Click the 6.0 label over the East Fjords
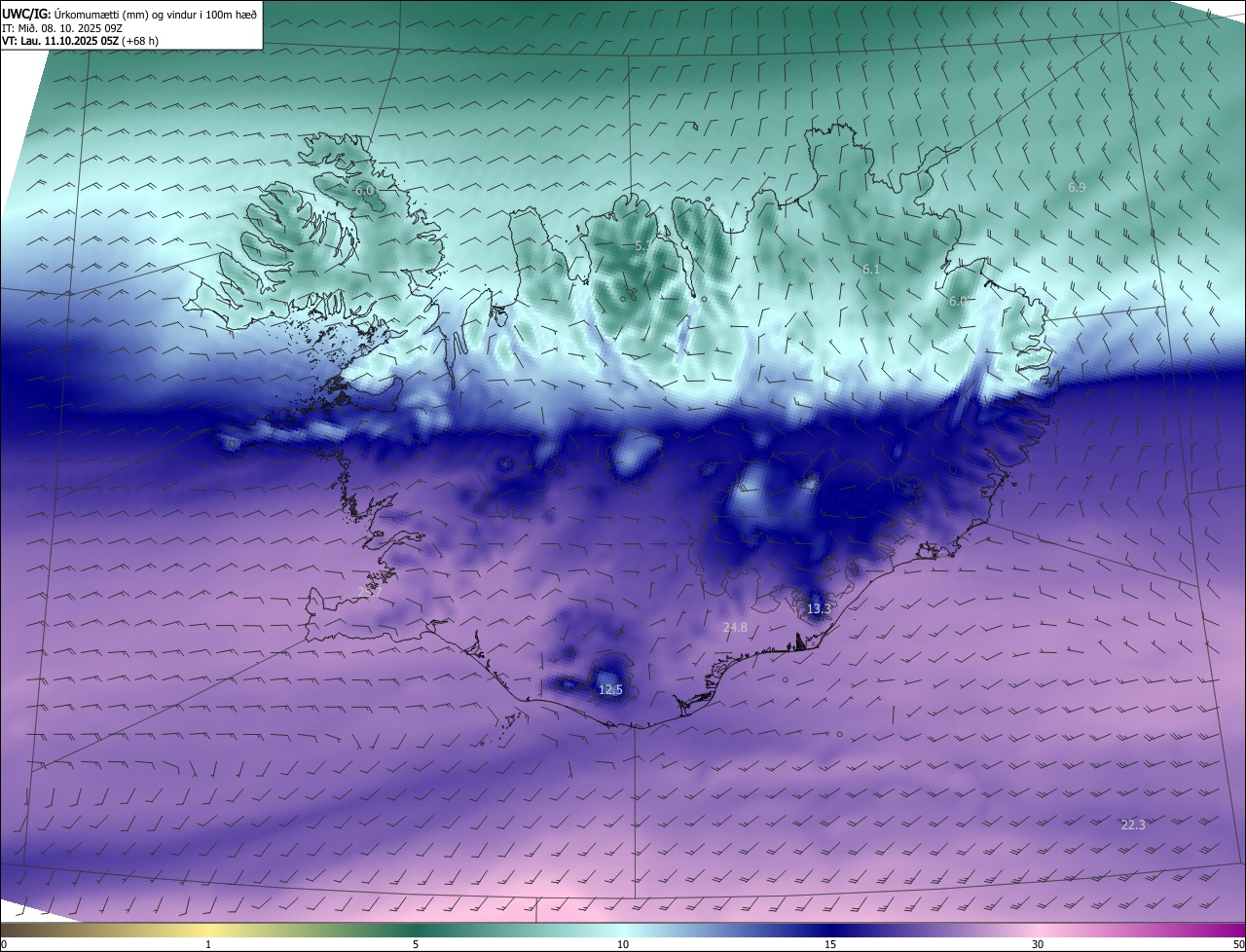The height and width of the screenshot is (952, 1246). pos(958,302)
